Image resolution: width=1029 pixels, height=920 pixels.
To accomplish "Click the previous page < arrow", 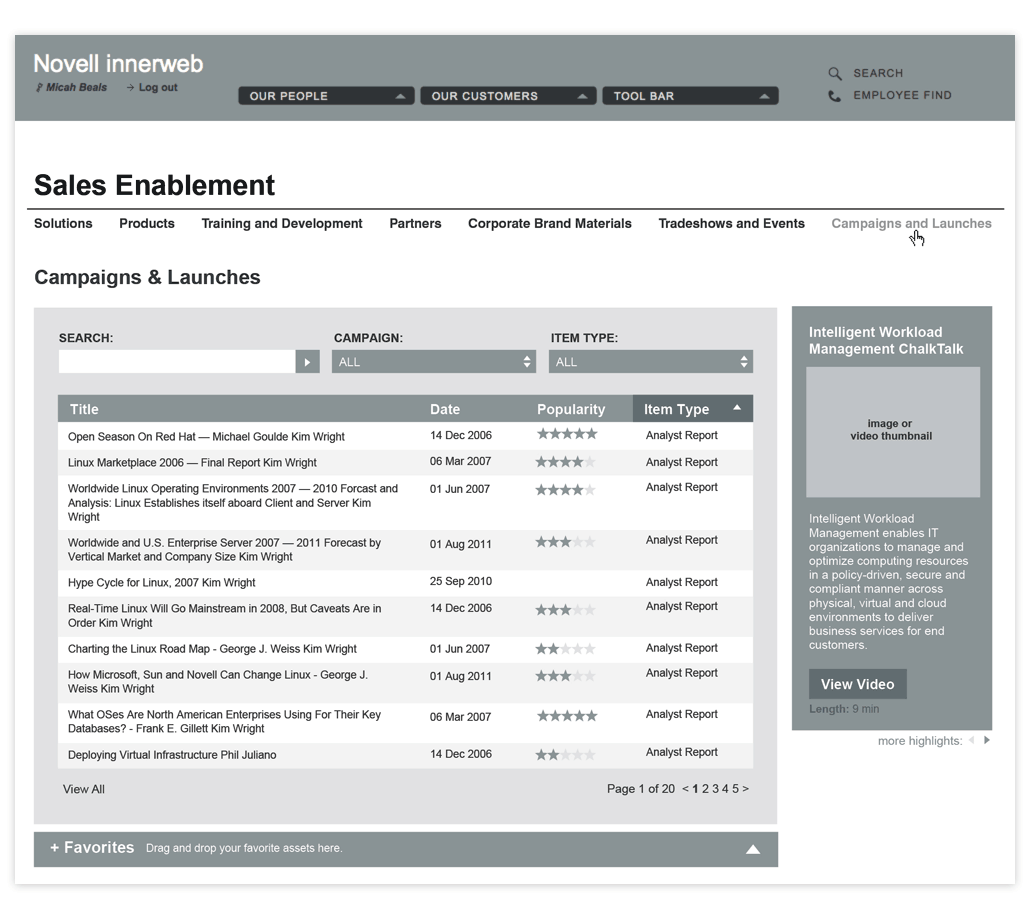I will pyautogui.click(x=685, y=789).
